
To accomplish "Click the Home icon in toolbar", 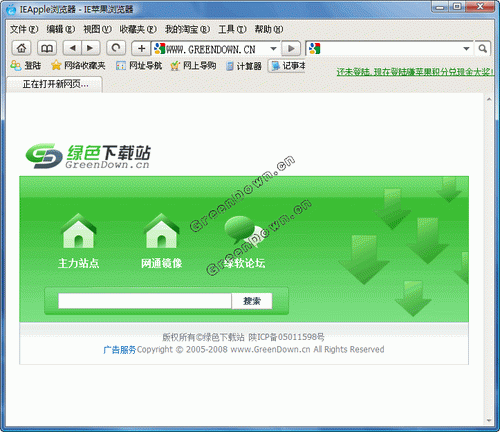I will [22, 48].
